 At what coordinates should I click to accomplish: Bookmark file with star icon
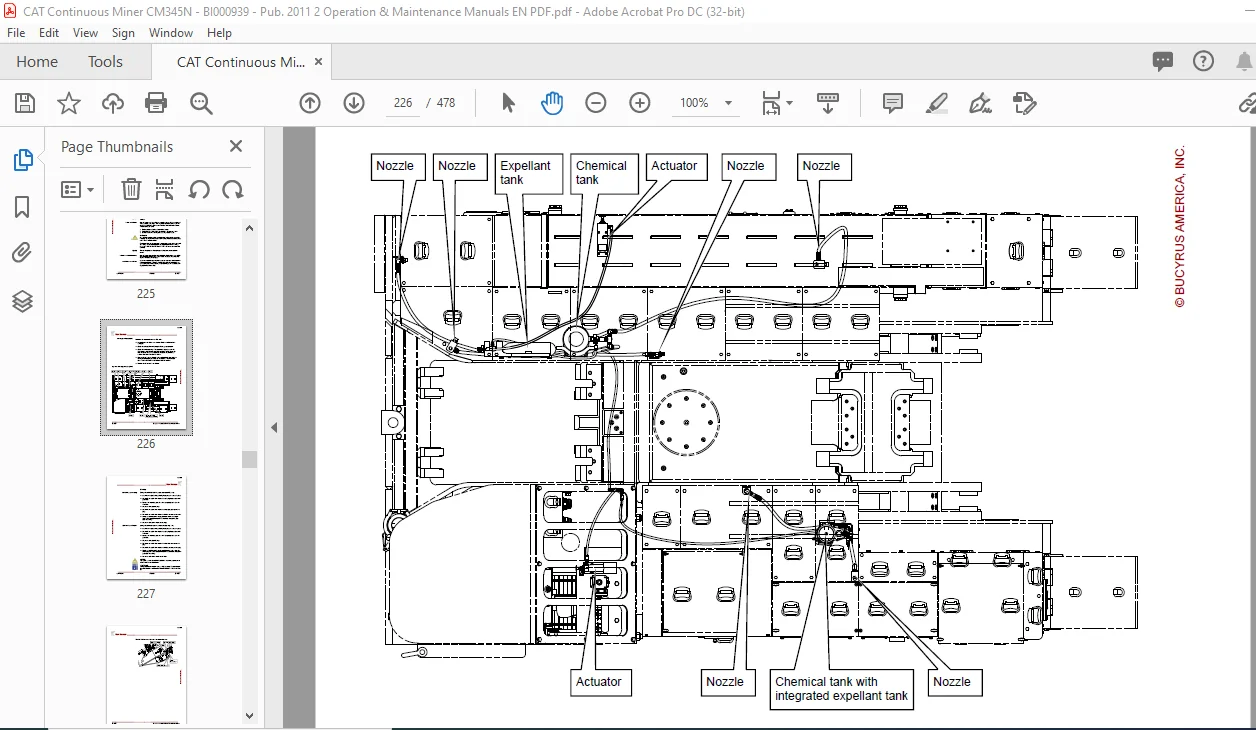[x=69, y=103]
